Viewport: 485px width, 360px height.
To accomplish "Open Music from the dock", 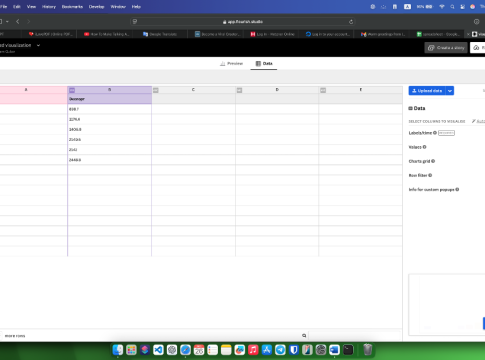I will point(253,350).
